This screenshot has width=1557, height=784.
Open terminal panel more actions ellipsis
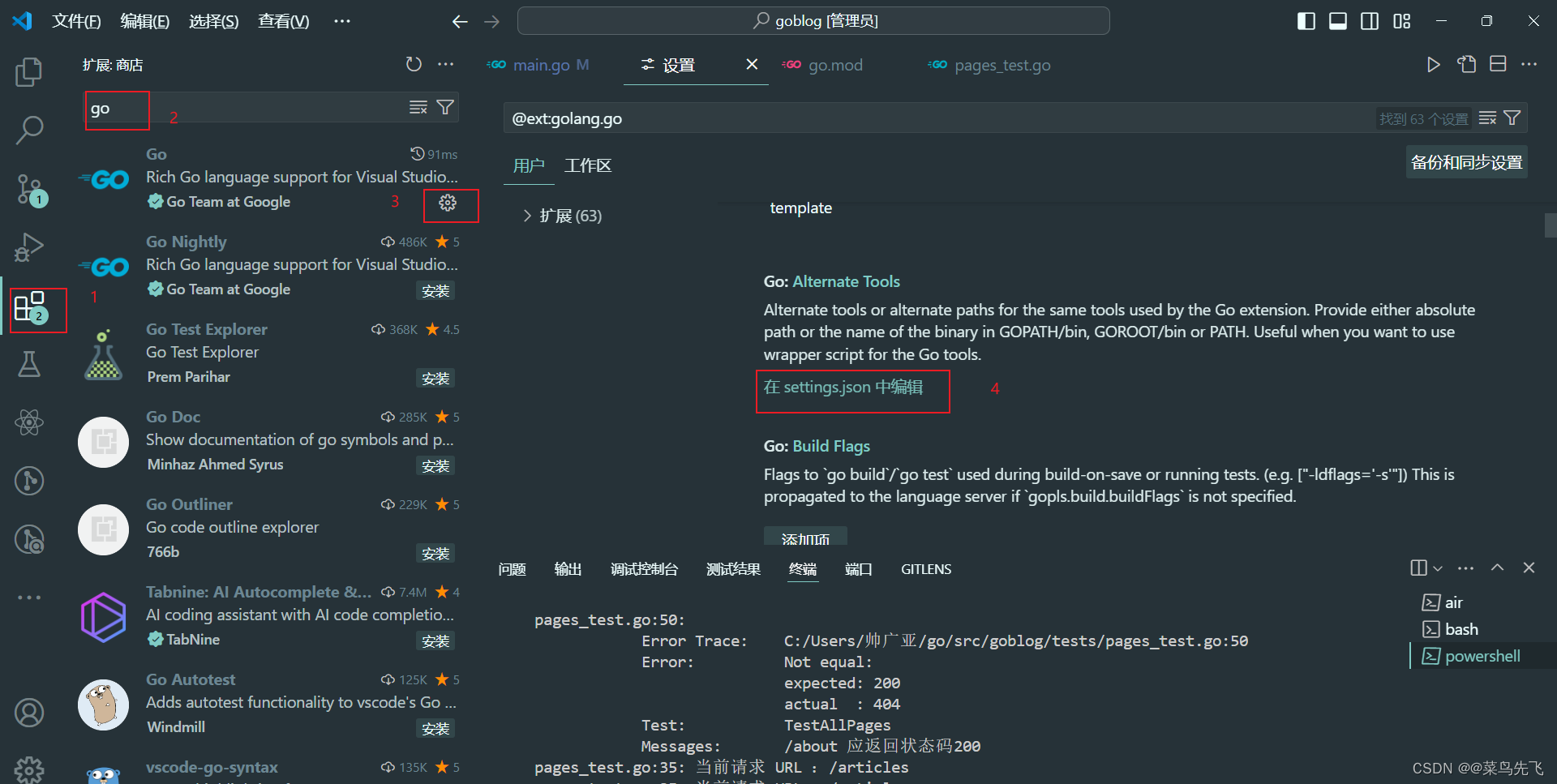[x=1466, y=568]
